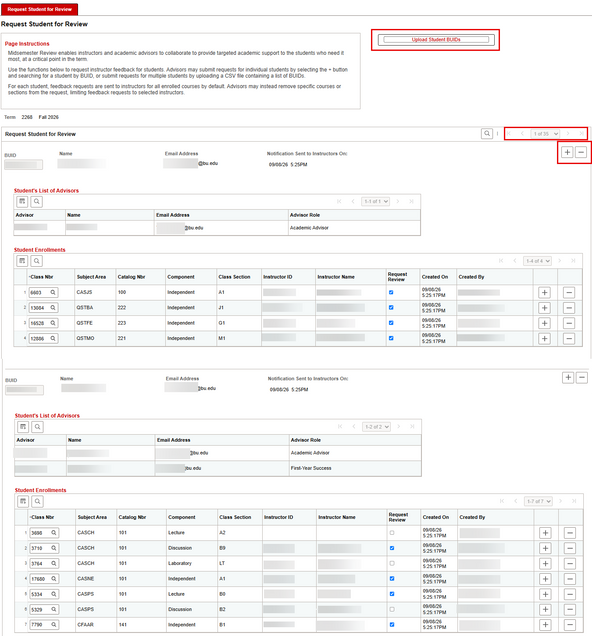Open the '1-7 of 7' enrollments row dropdown
This screenshot has height=636, width=592.
coord(538,501)
